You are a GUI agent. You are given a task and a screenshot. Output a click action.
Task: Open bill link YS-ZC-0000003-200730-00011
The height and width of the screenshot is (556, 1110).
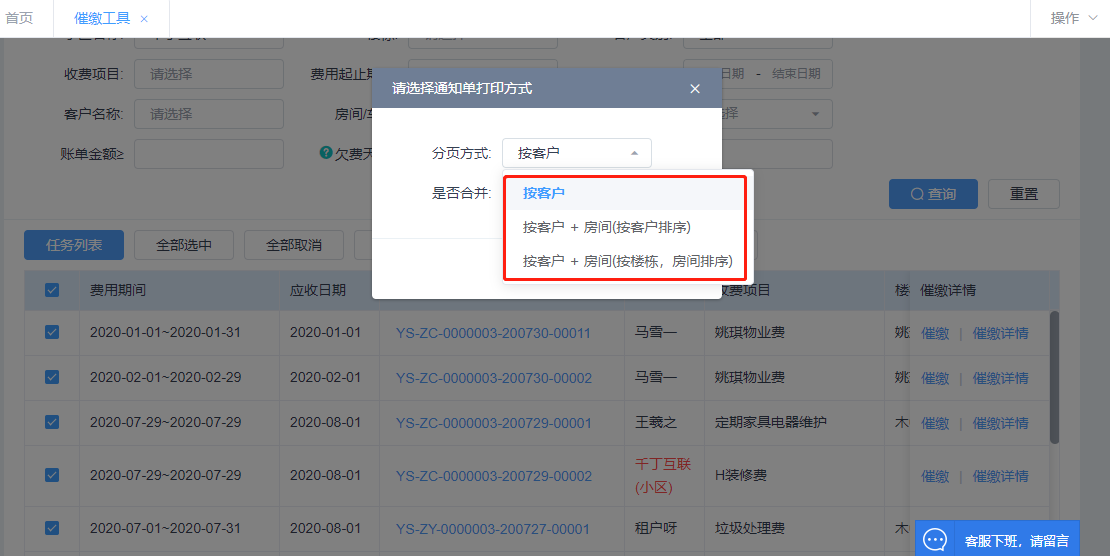(x=493, y=333)
